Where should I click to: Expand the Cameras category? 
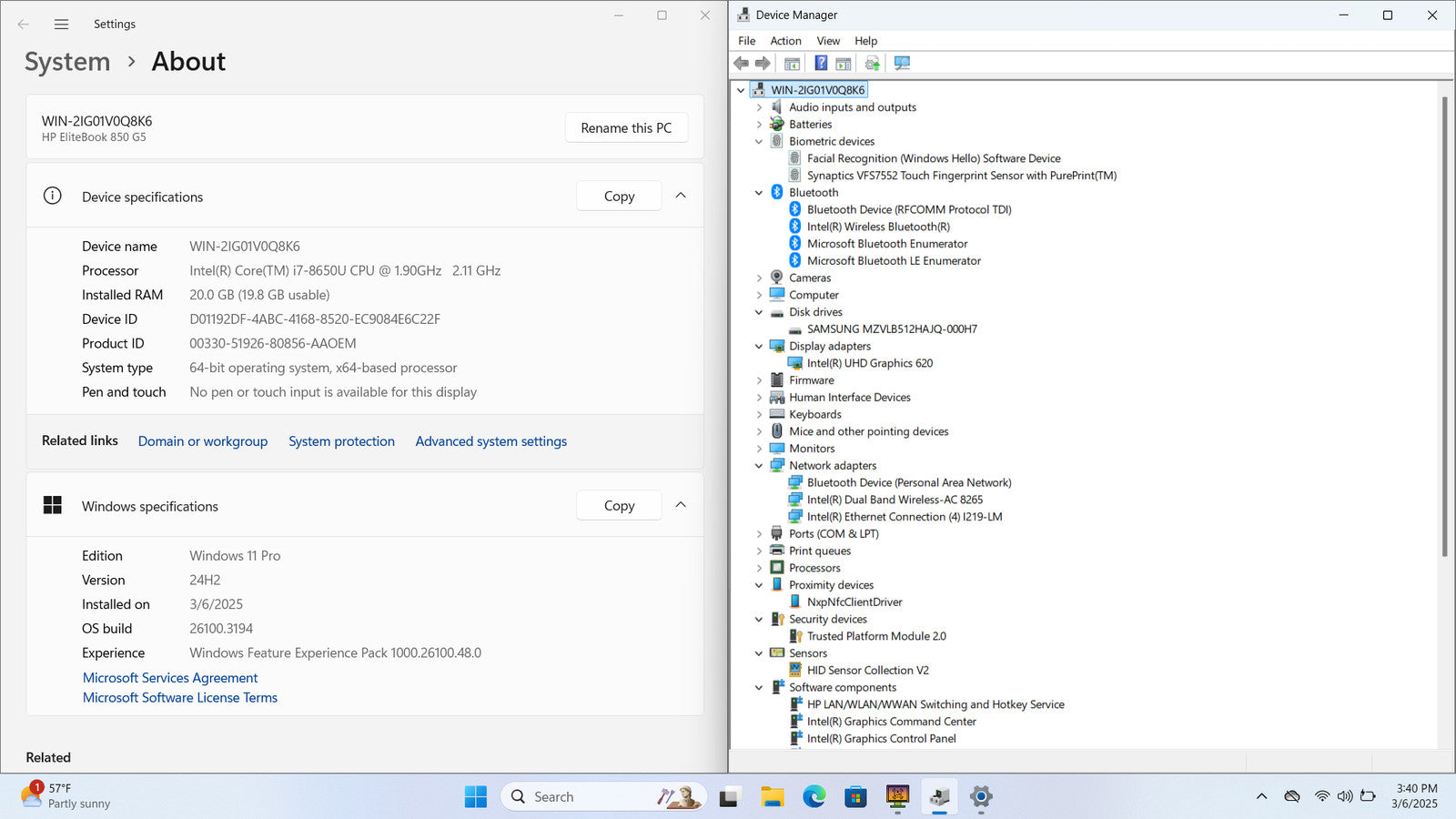pyautogui.click(x=759, y=278)
